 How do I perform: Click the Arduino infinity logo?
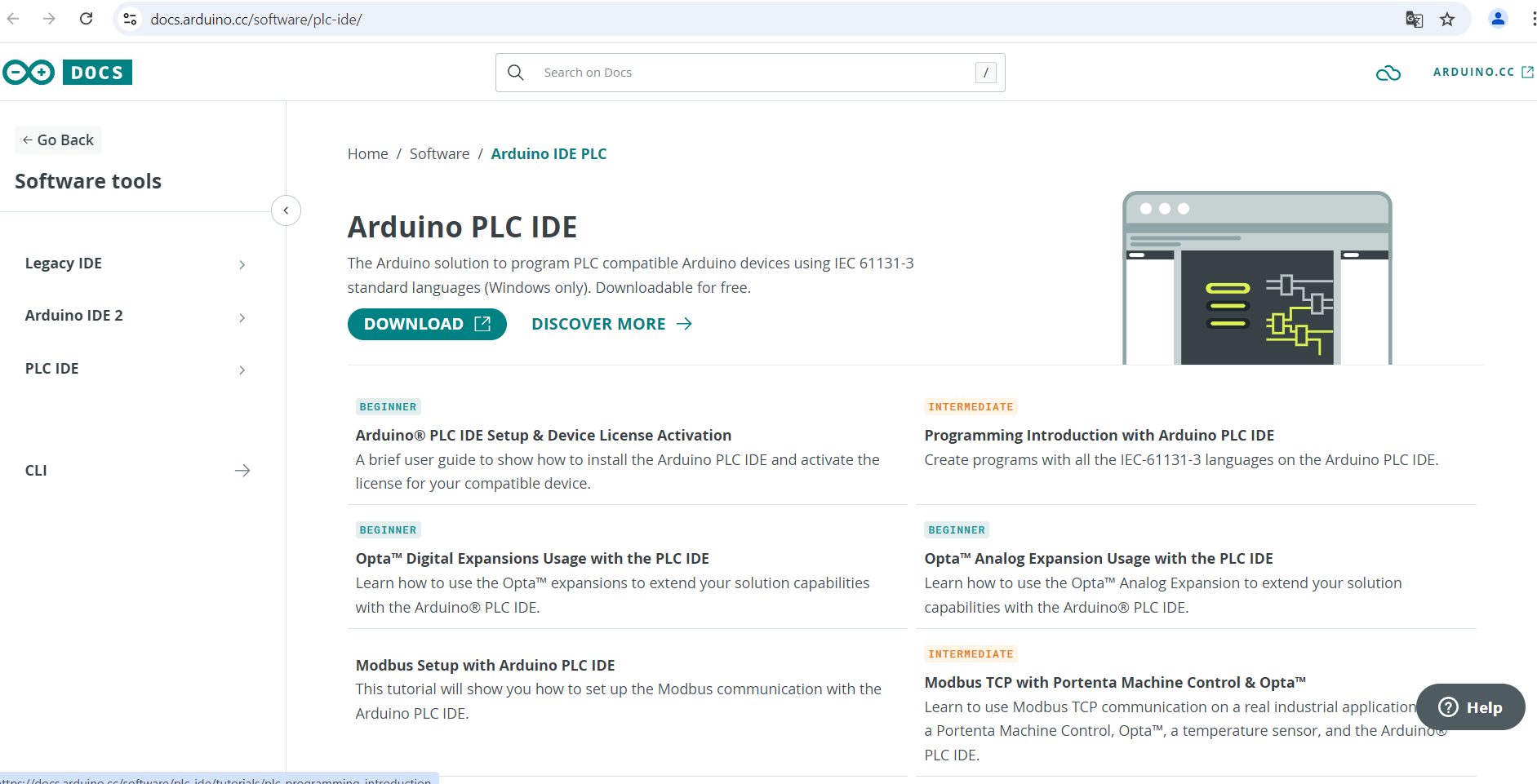click(29, 73)
